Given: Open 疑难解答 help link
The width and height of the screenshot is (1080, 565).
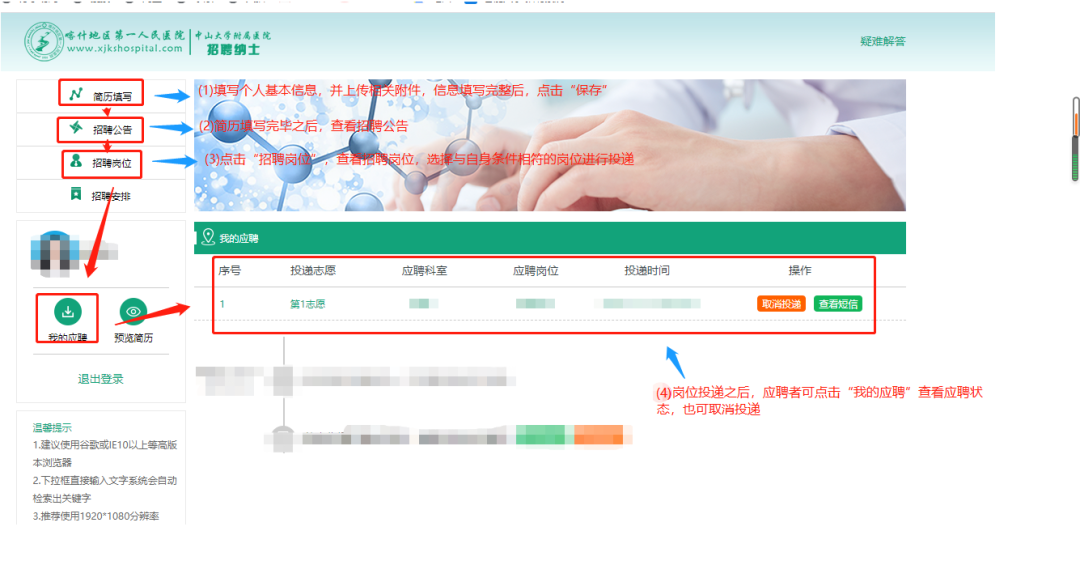Looking at the screenshot, I should pos(882,41).
